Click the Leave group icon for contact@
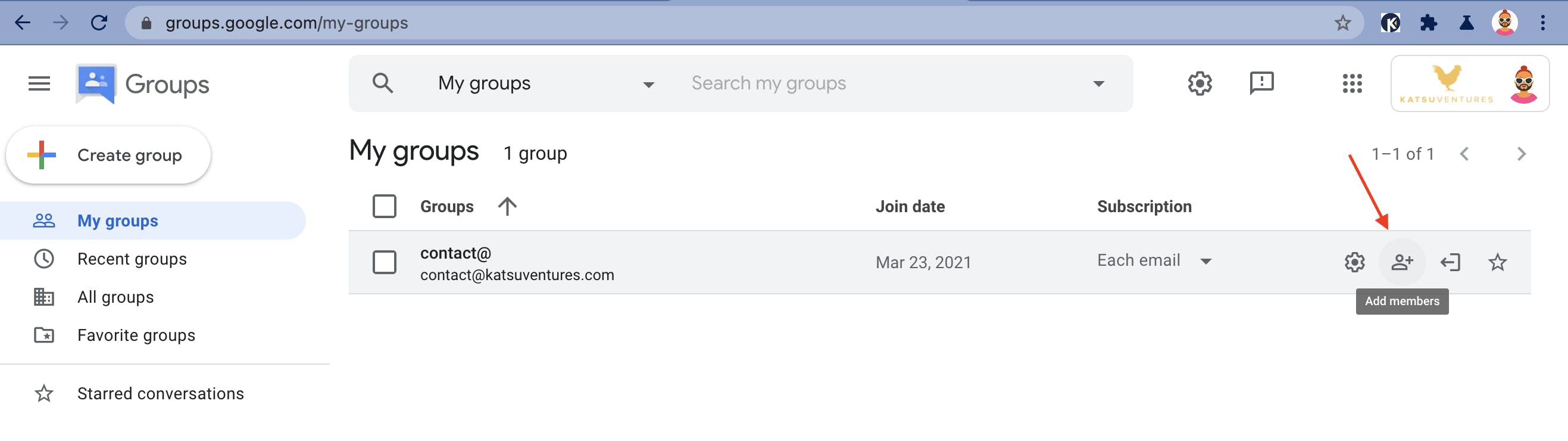Image resolution: width=1568 pixels, height=441 pixels. (1450, 263)
